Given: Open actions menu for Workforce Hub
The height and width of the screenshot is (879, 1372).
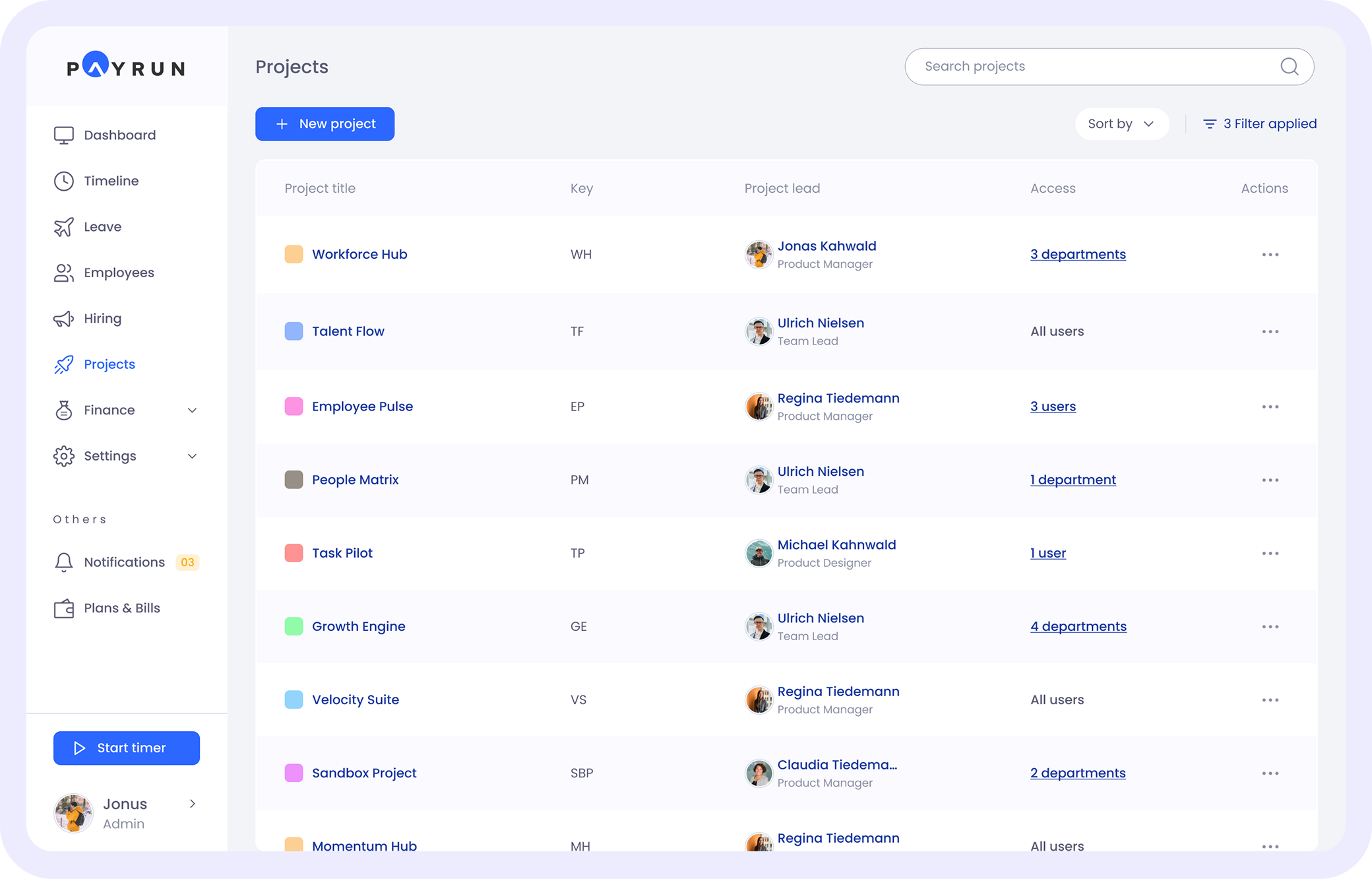Looking at the screenshot, I should tap(1270, 254).
